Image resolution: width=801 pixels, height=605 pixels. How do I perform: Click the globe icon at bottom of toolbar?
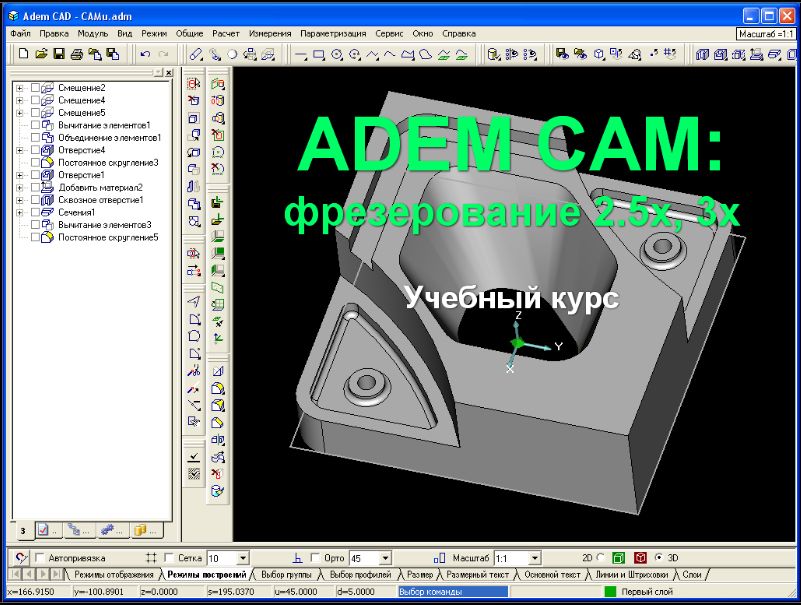(x=218, y=491)
